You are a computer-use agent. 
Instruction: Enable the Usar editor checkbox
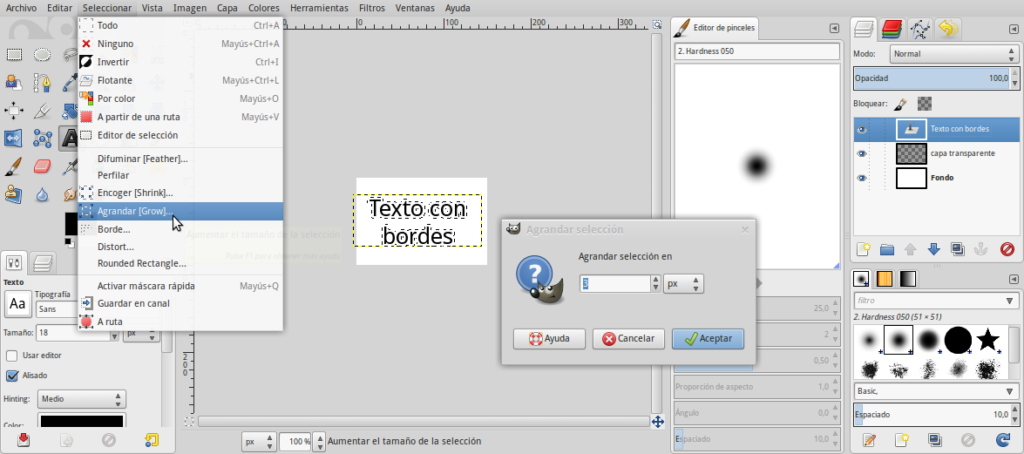[12, 356]
